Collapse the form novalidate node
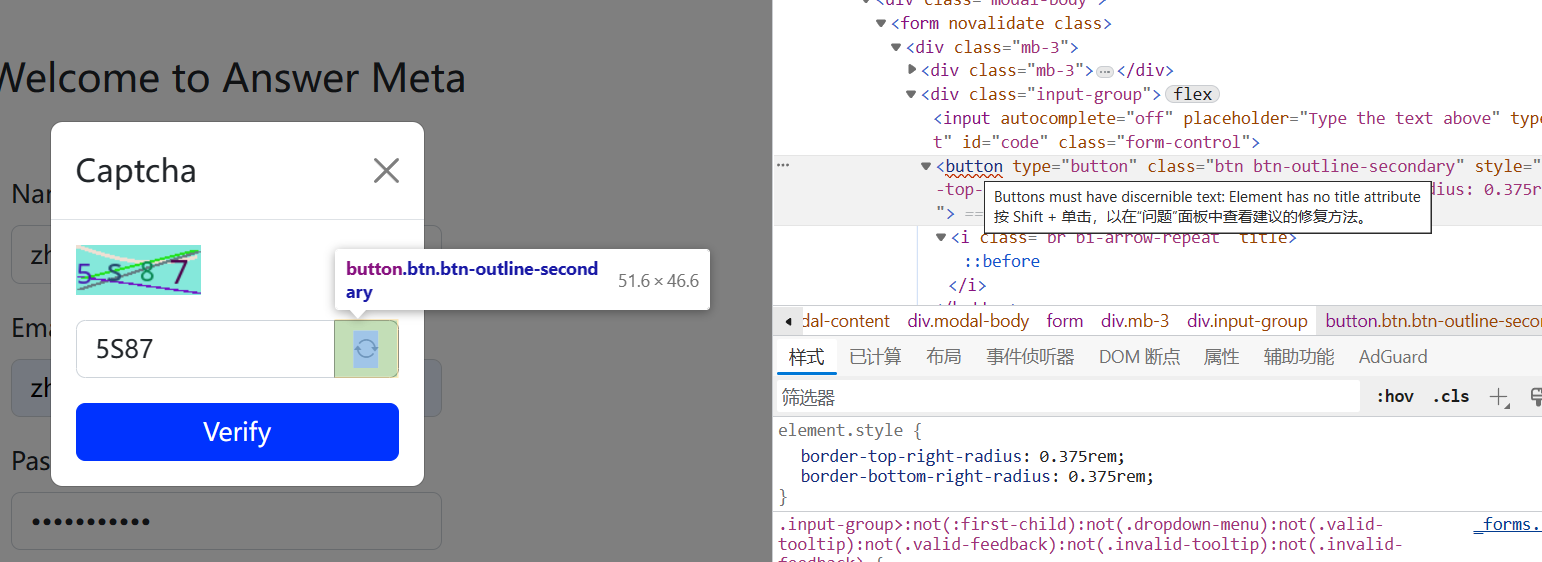The width and height of the screenshot is (1542, 562). (x=881, y=23)
